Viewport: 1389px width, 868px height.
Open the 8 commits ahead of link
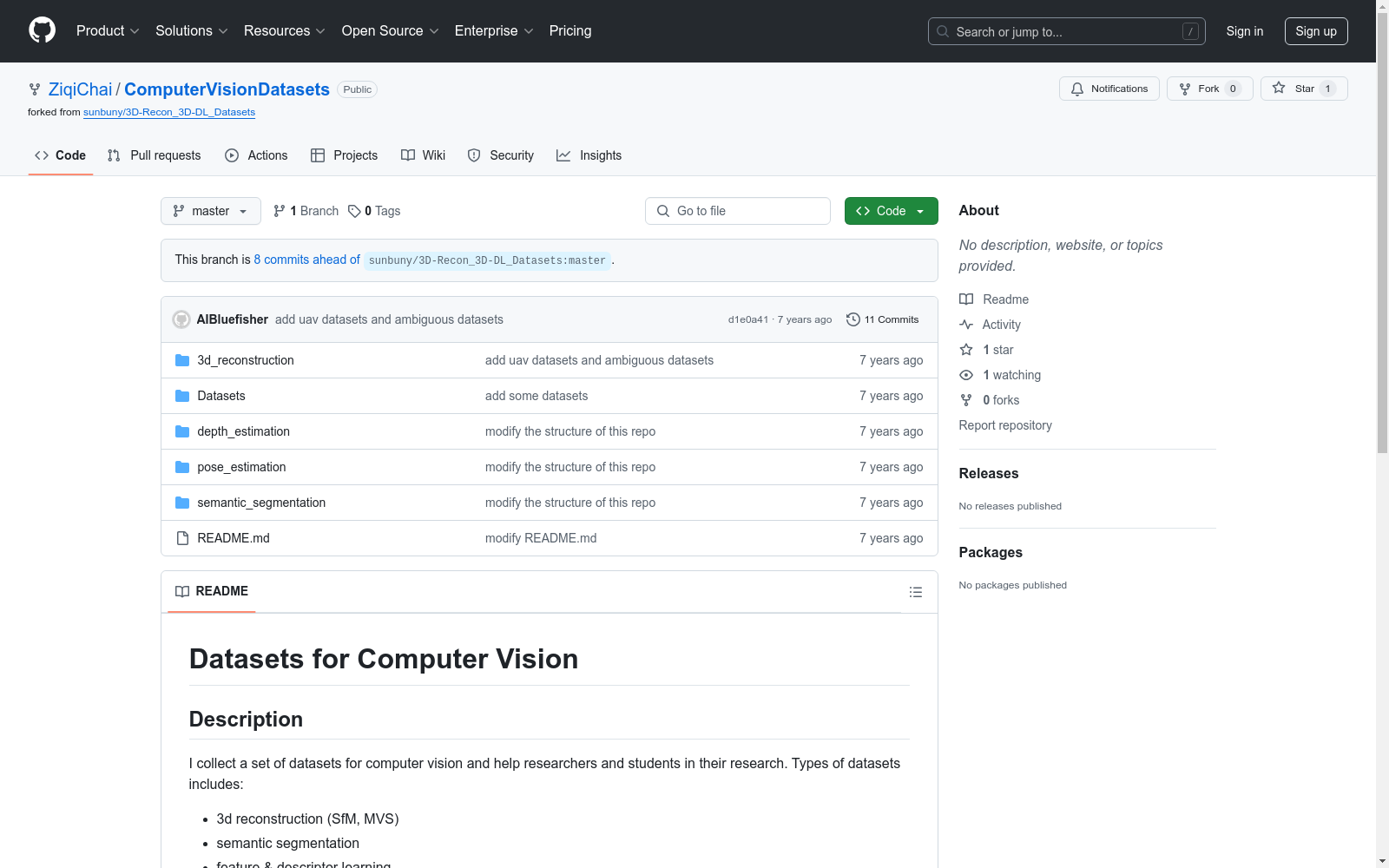tap(306, 260)
